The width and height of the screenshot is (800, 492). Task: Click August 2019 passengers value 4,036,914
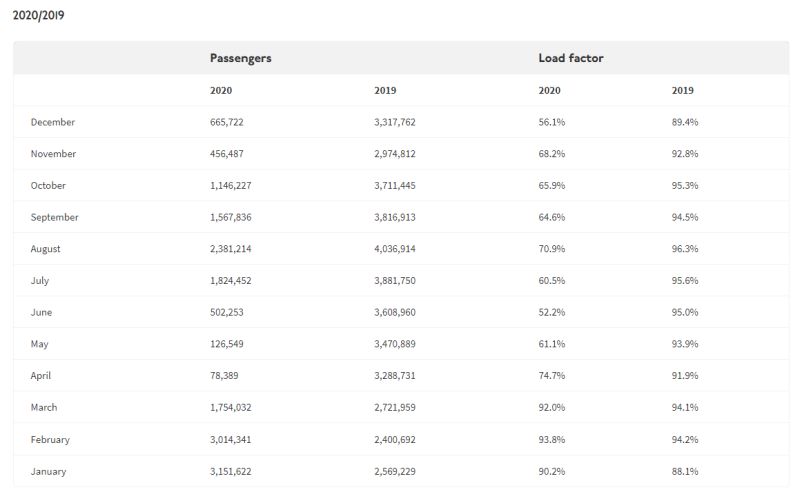coord(394,249)
